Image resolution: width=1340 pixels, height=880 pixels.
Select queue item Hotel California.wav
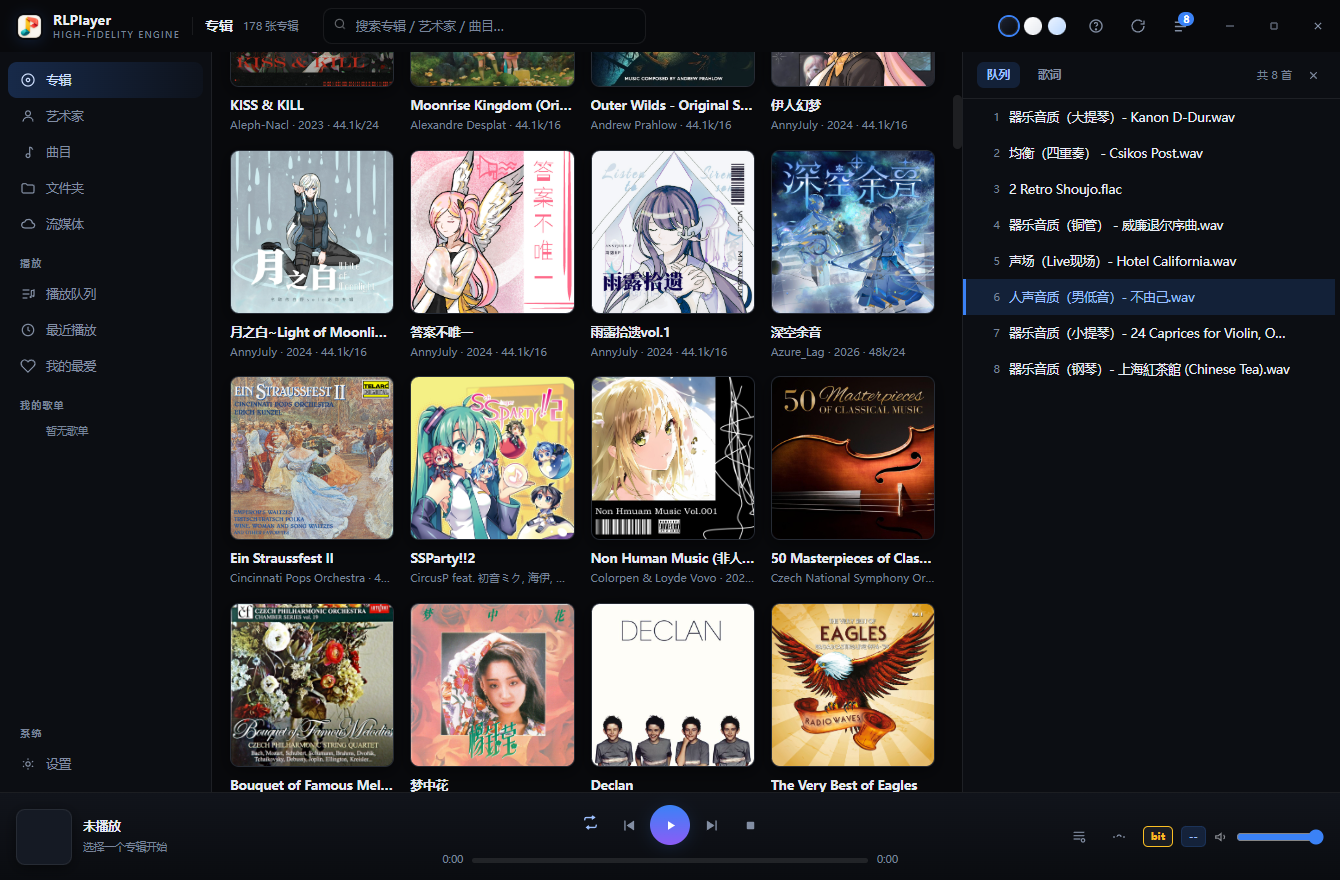(1149, 261)
